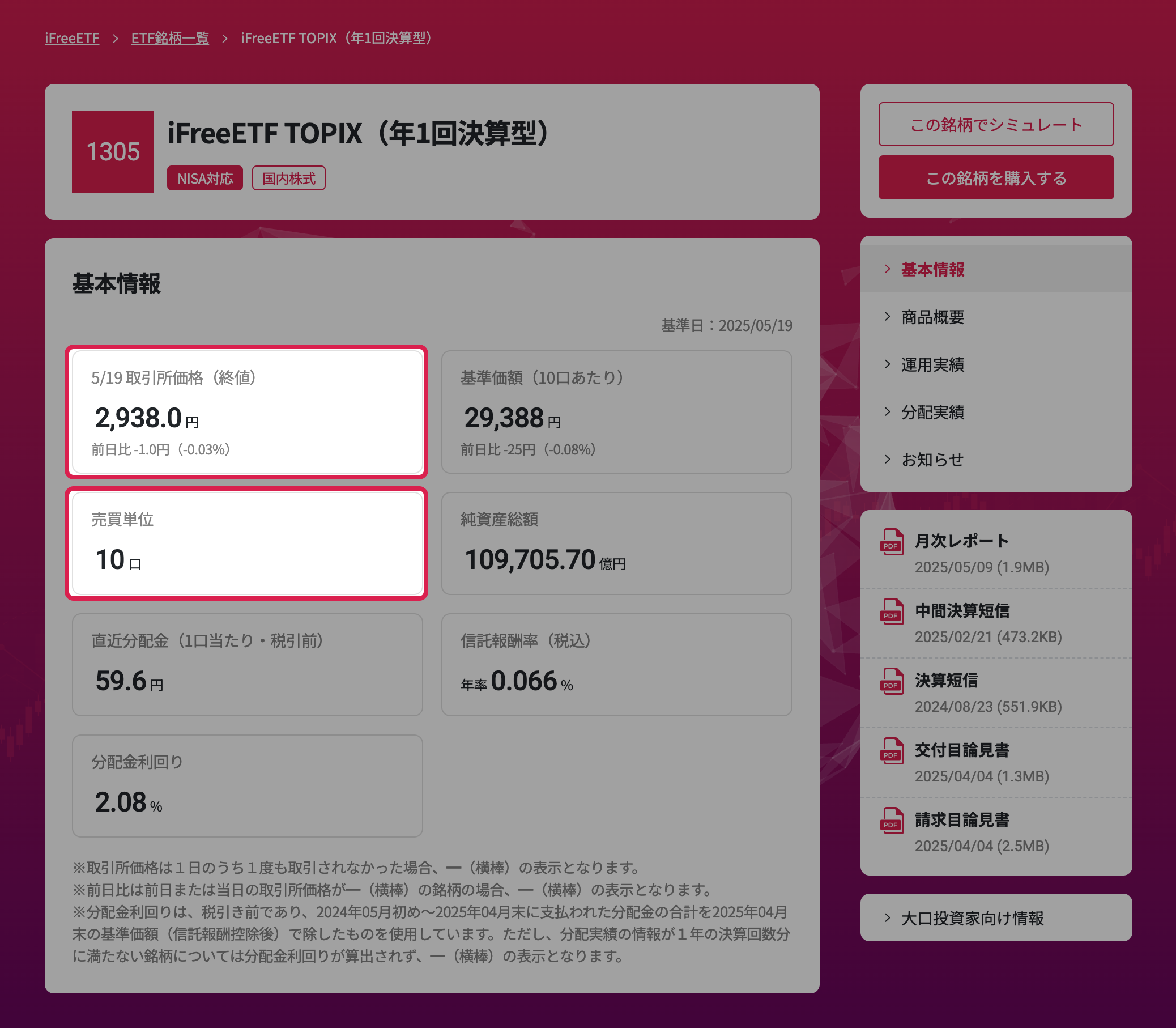1176x1028 pixels.
Task: Select the 国内株式 tag
Action: click(x=289, y=179)
